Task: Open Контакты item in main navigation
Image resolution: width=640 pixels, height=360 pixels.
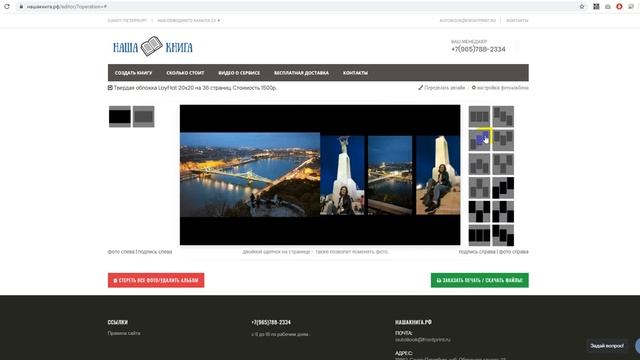Action: 356,73
